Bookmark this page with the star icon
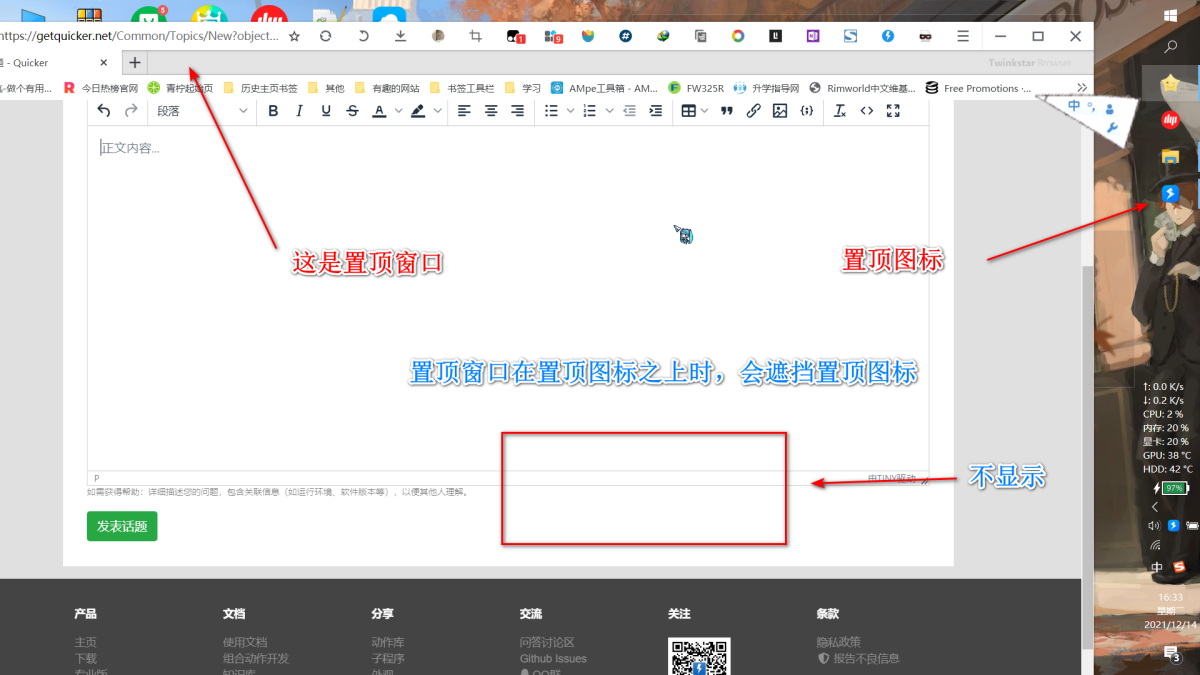 tap(294, 36)
